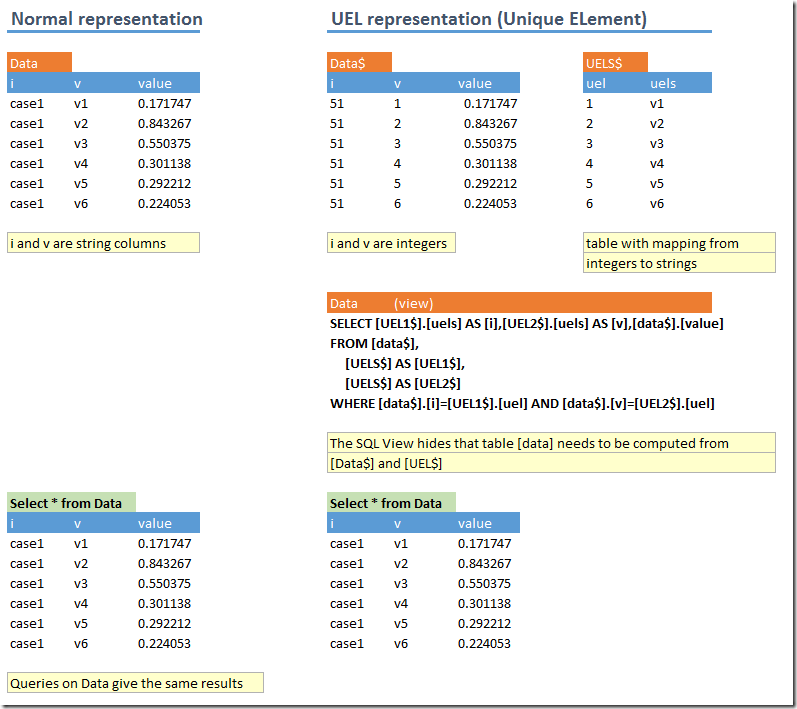Screen dimensions: 797x709
Task: Select the "i and v are integers" note
Action: (390, 243)
